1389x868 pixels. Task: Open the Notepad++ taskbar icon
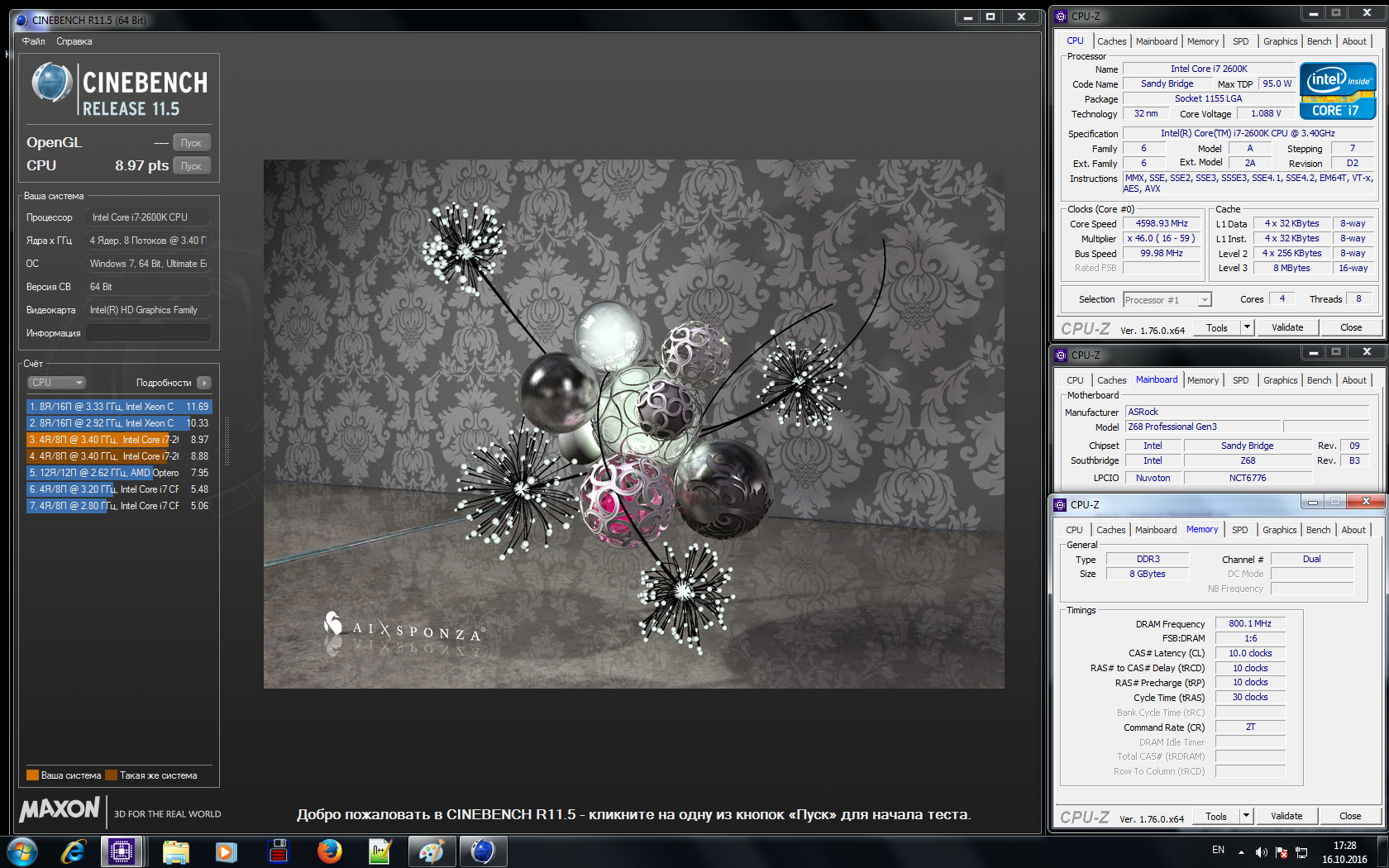tap(379, 851)
